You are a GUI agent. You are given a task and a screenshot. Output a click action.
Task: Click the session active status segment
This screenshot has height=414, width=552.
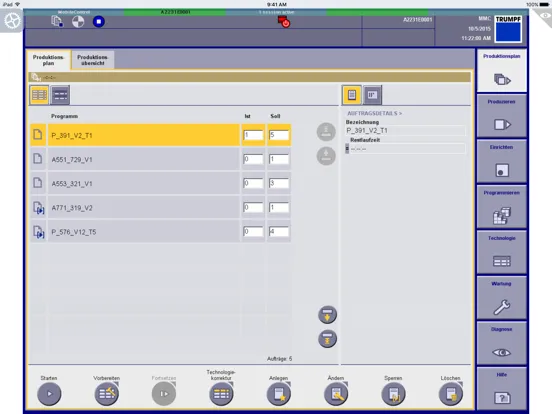click(x=276, y=12)
